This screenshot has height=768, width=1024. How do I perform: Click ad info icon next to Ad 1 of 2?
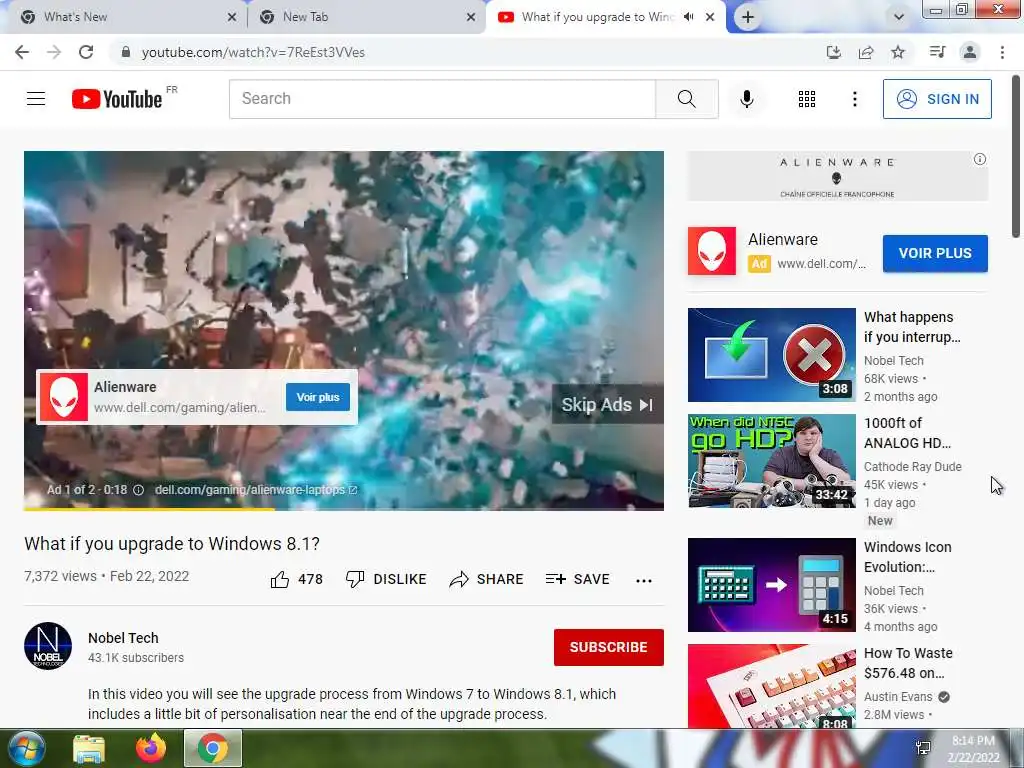138,490
